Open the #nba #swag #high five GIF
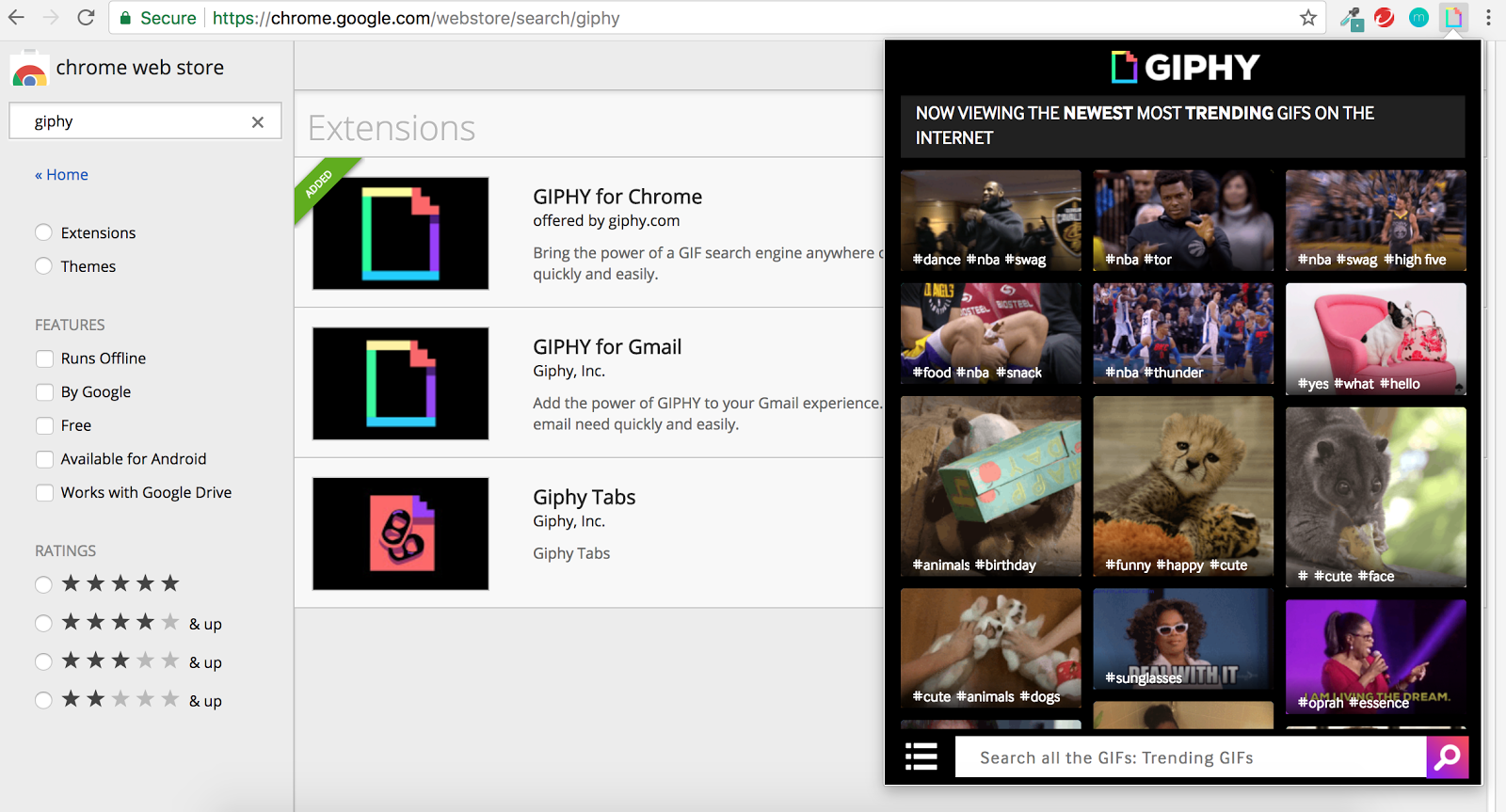The width and height of the screenshot is (1506, 812). 1375,221
